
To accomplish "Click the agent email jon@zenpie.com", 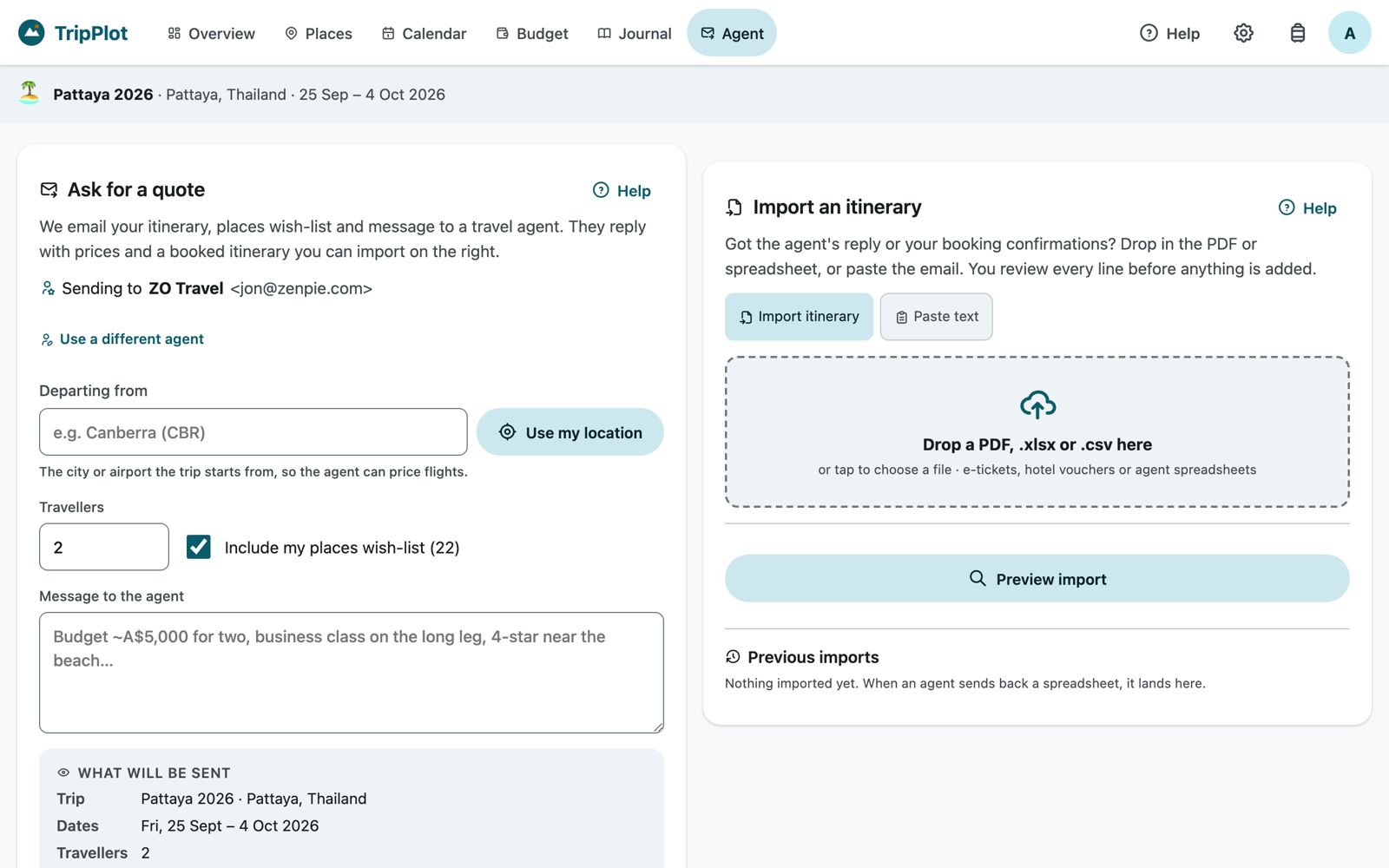I will pos(301,289).
